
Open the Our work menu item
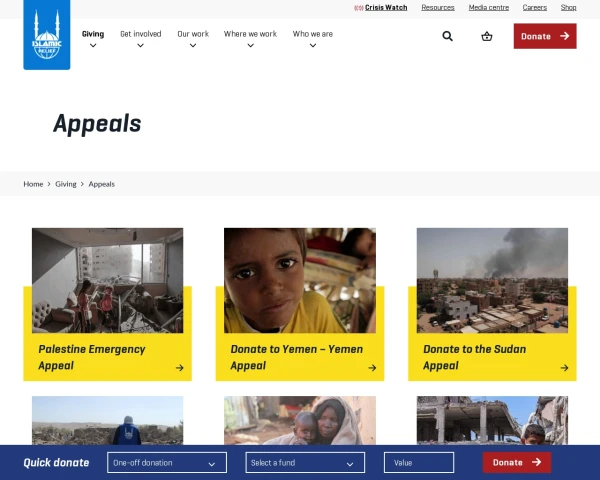(193, 34)
